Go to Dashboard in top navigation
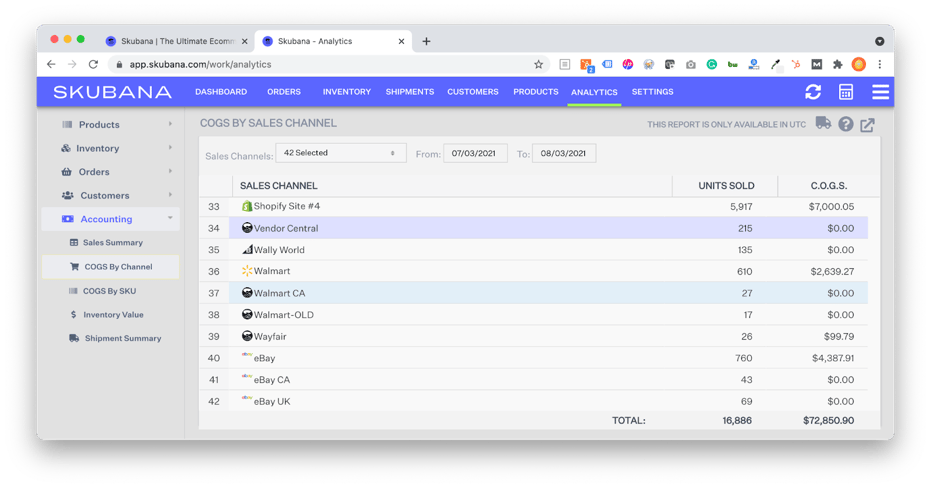 coord(221,92)
